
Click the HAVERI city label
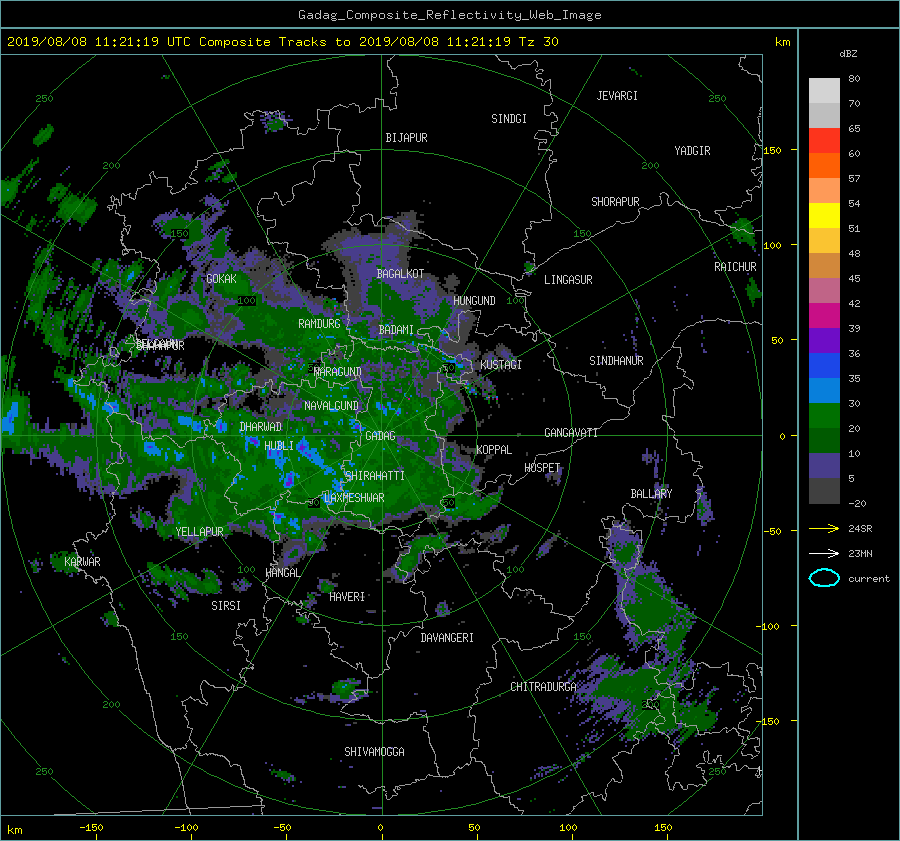coord(347,597)
